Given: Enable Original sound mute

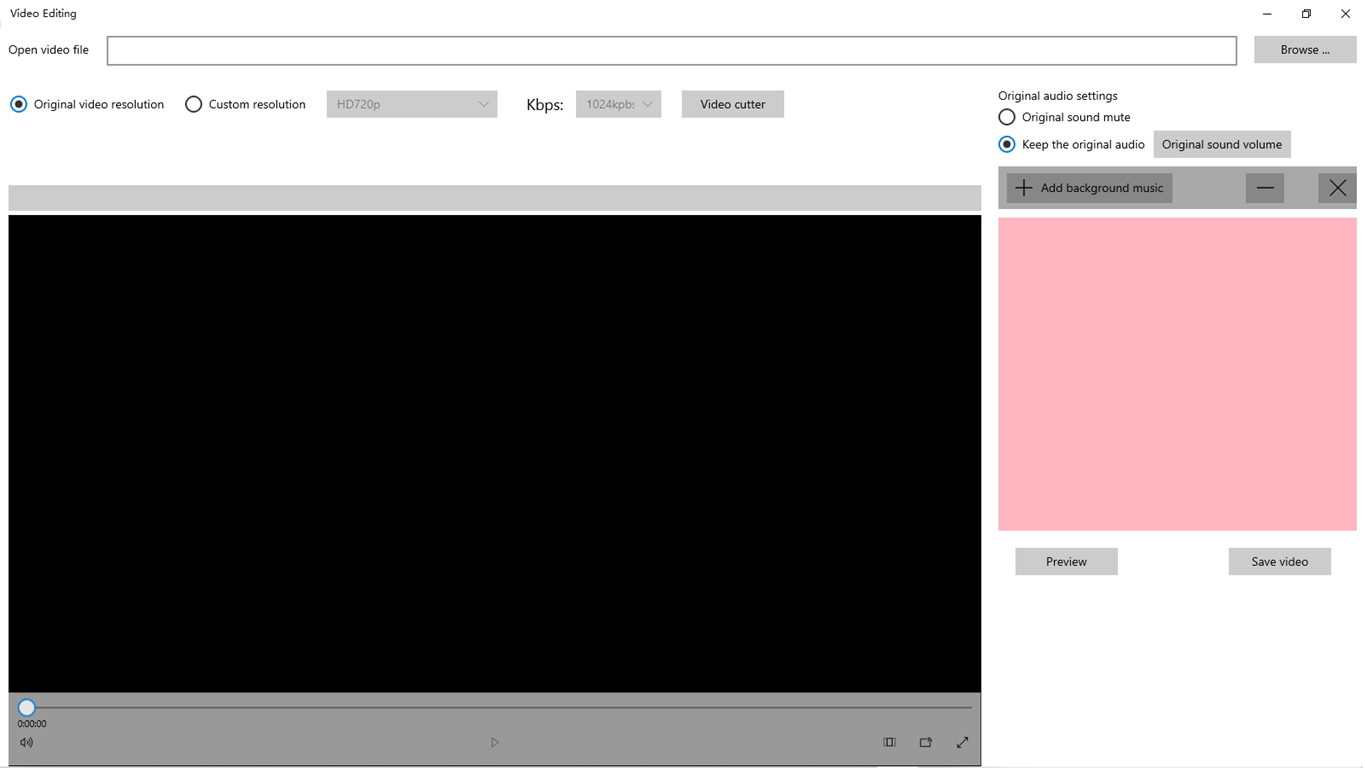Looking at the screenshot, I should [x=1006, y=116].
